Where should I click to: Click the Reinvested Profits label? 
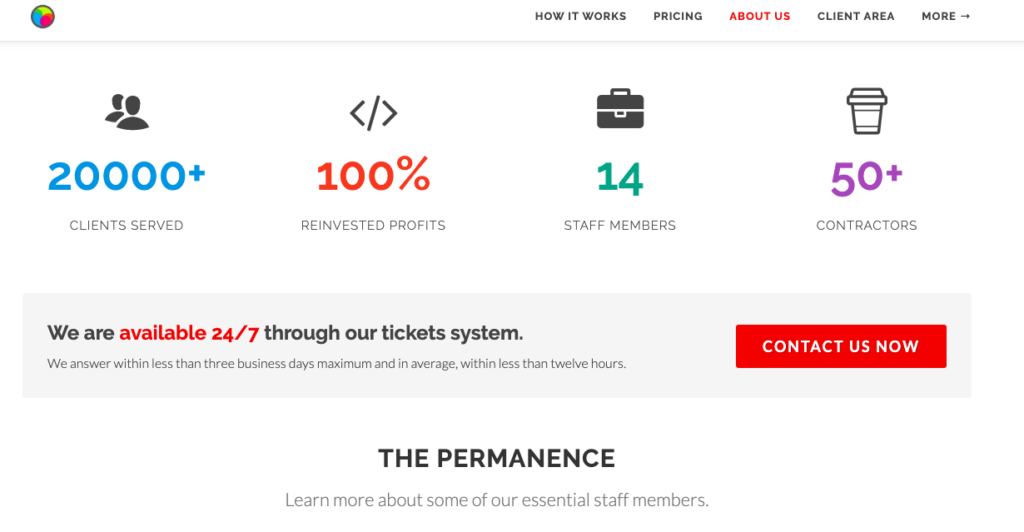pos(374,225)
